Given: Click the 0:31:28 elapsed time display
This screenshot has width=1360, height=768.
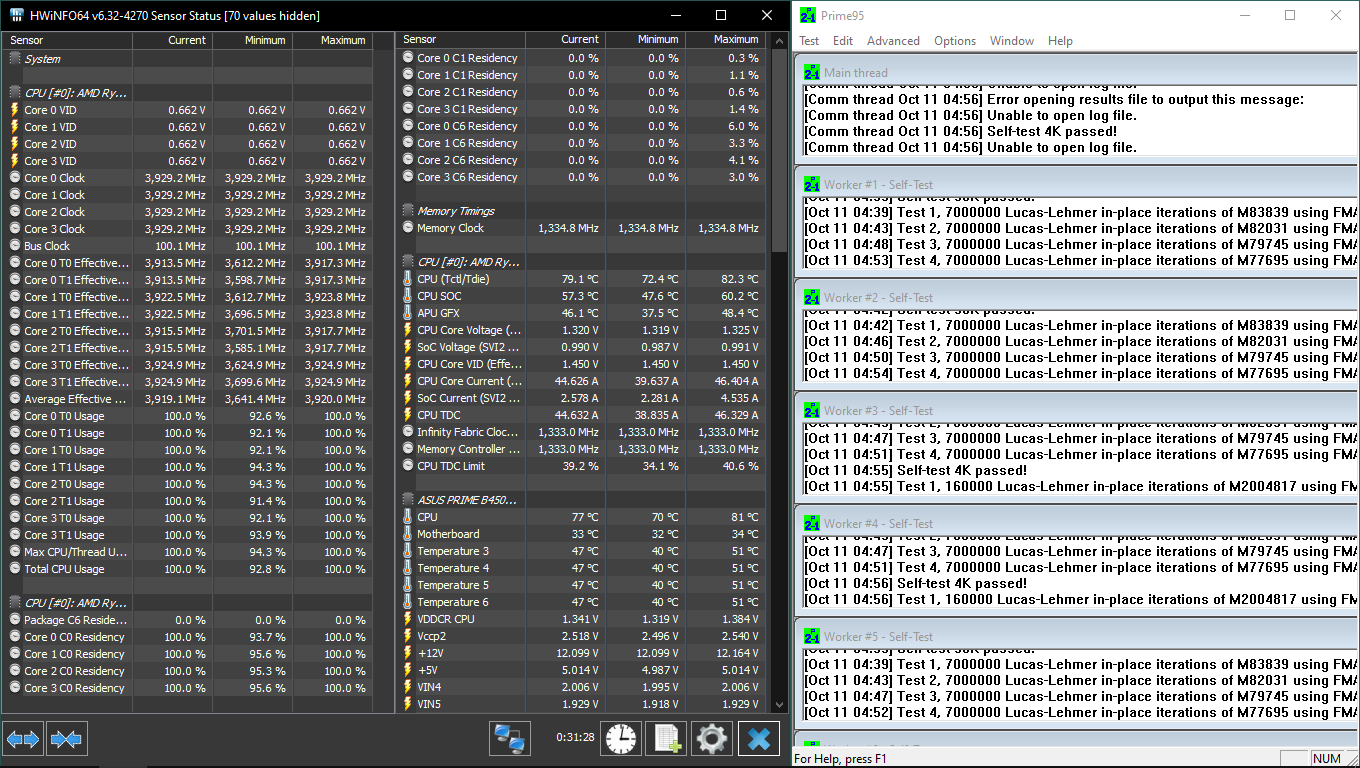Looking at the screenshot, I should point(575,738).
